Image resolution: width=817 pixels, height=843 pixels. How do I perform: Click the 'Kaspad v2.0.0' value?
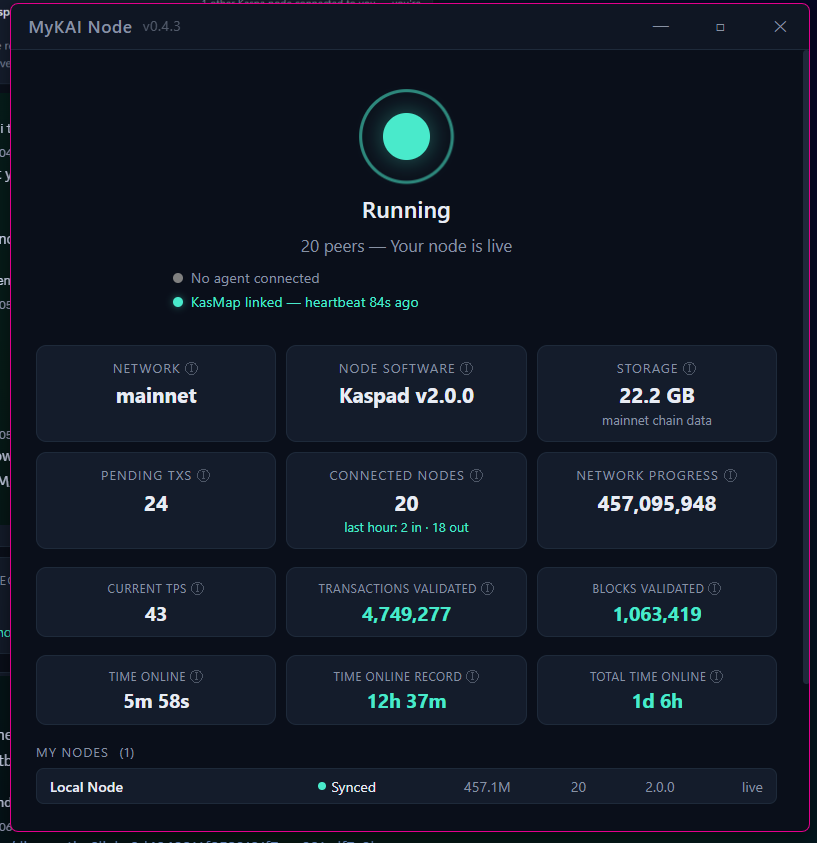[x=406, y=396]
